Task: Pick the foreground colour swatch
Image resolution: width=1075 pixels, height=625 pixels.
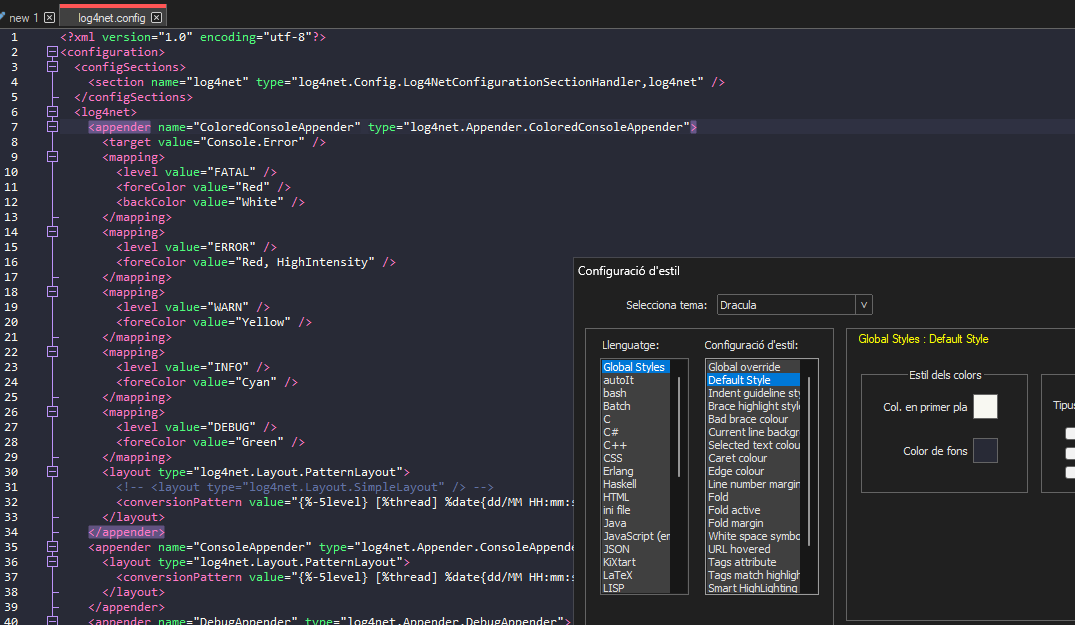Action: [x=985, y=406]
